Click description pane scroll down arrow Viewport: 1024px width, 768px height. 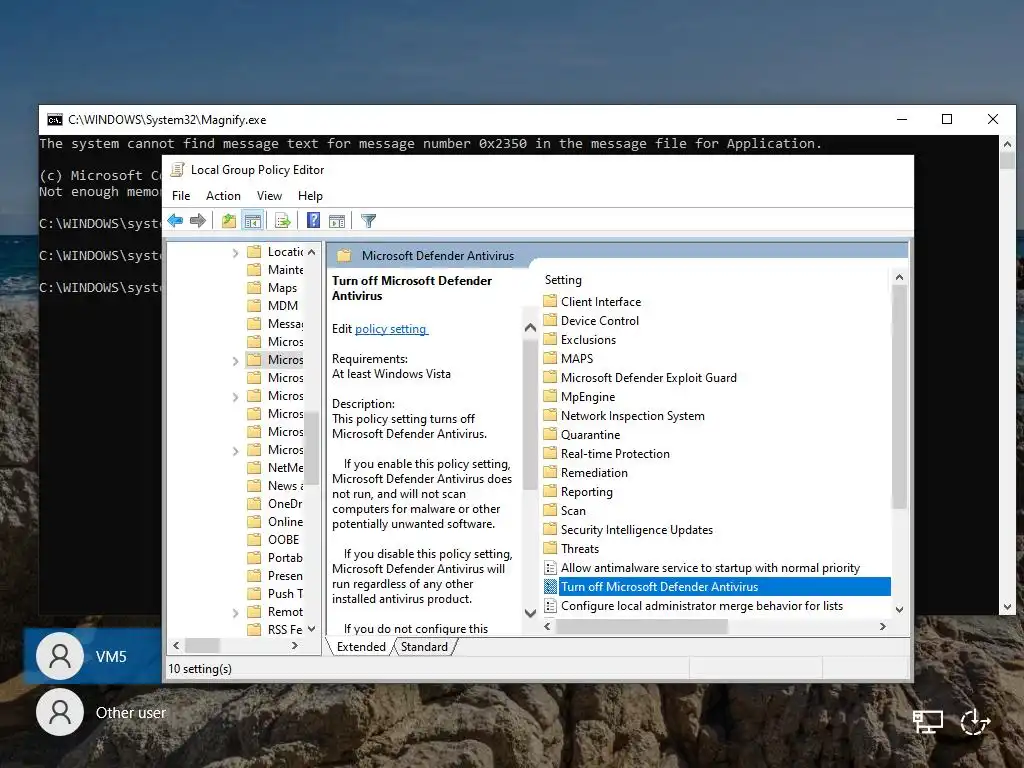[530, 613]
